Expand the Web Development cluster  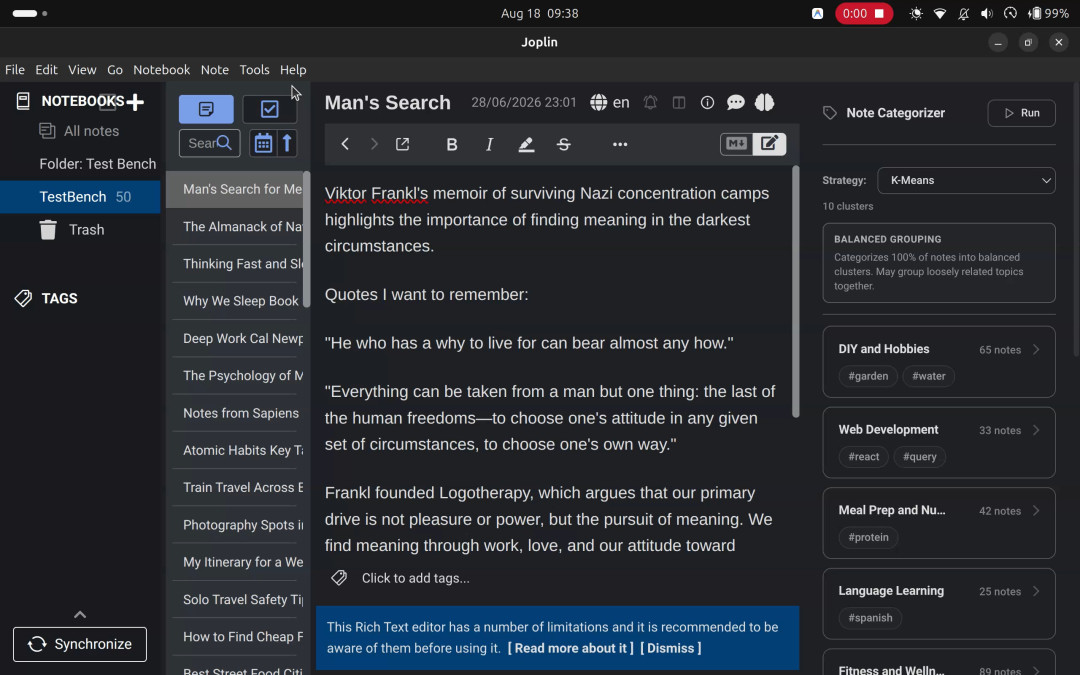939,442
